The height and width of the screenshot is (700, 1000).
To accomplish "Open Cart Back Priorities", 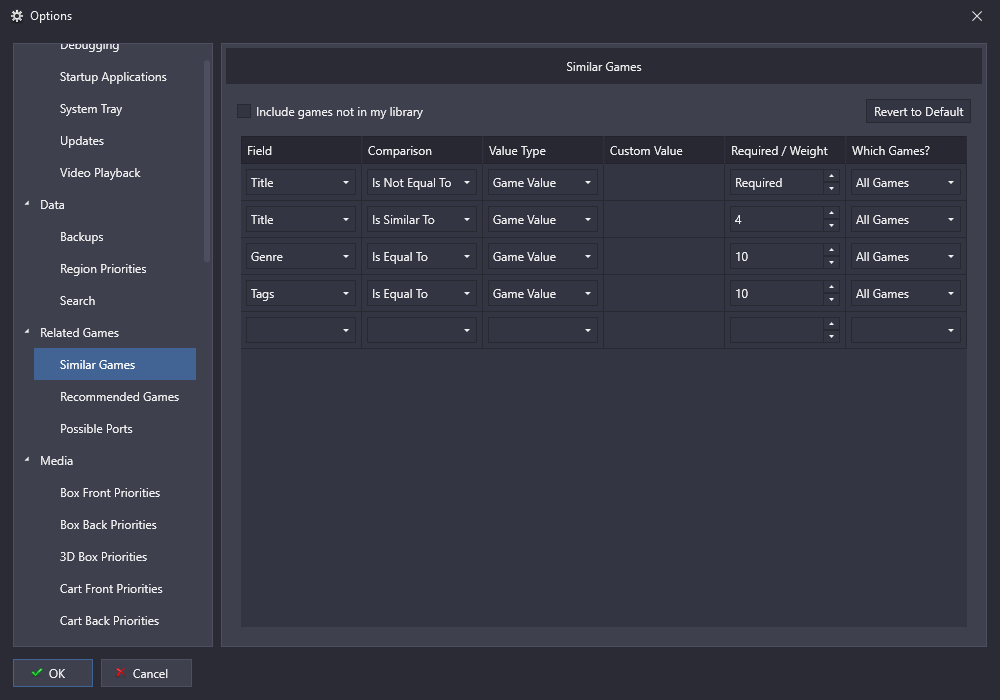I will [x=109, y=620].
